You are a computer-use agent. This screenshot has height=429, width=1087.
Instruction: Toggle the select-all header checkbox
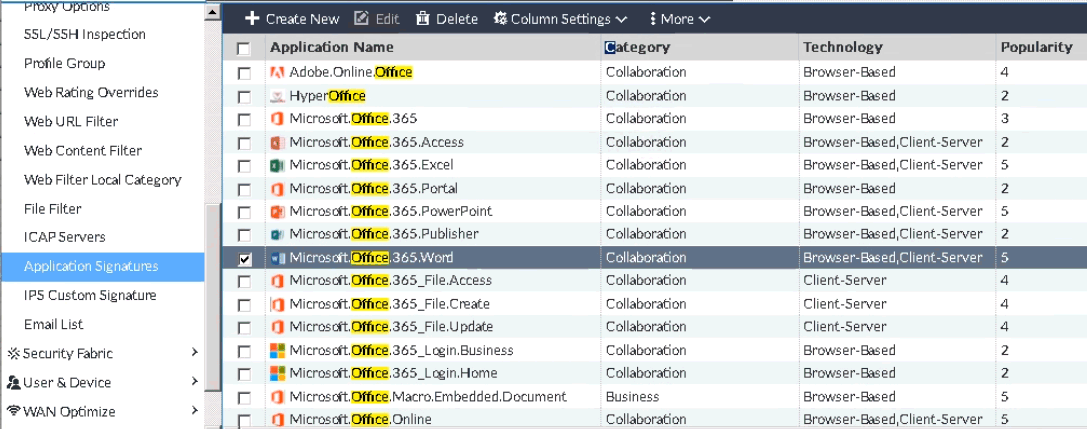[243, 49]
